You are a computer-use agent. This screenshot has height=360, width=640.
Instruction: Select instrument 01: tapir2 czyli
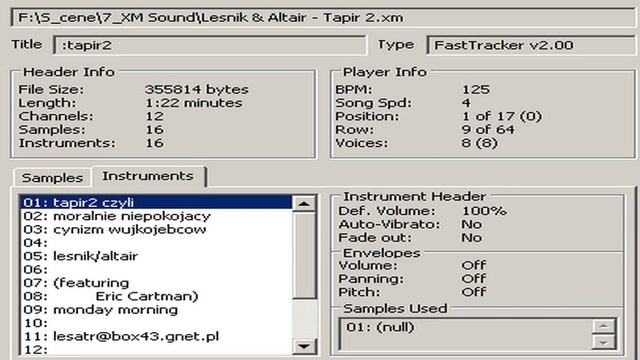[x=156, y=202]
